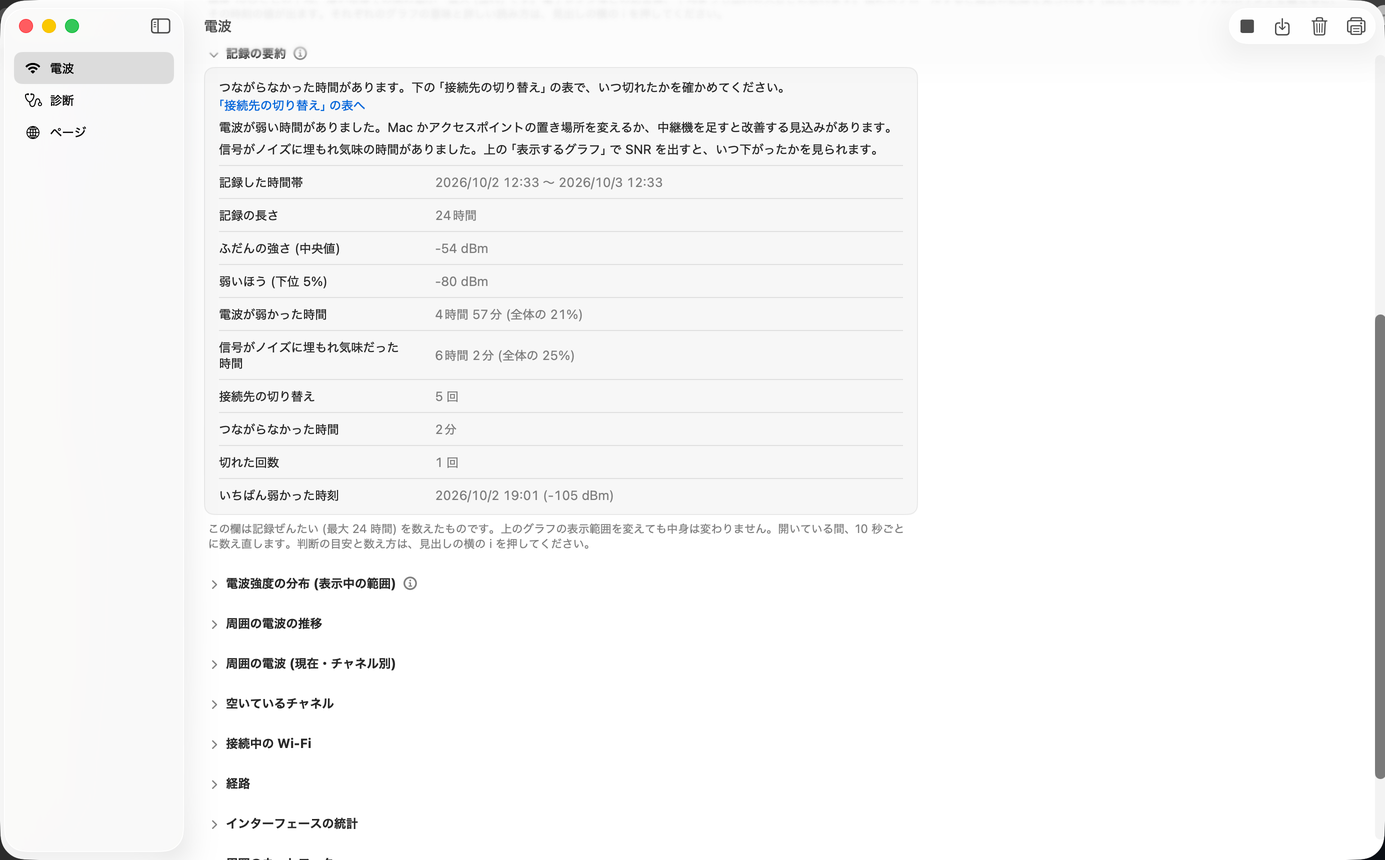Viewport: 1385px width, 860px height.
Task: Click the 記録した時間帯 date range value
Action: [549, 183]
